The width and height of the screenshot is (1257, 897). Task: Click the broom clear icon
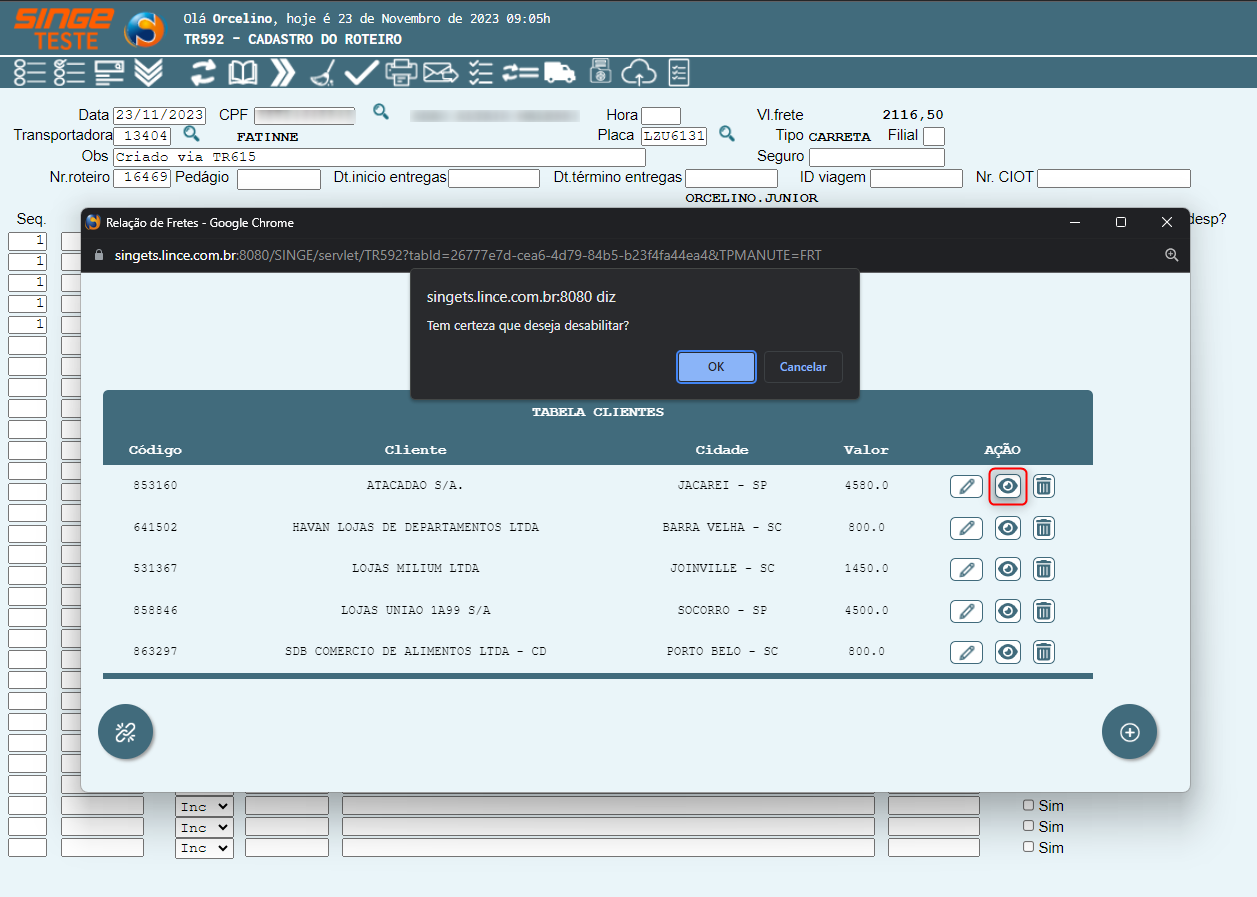coord(322,73)
